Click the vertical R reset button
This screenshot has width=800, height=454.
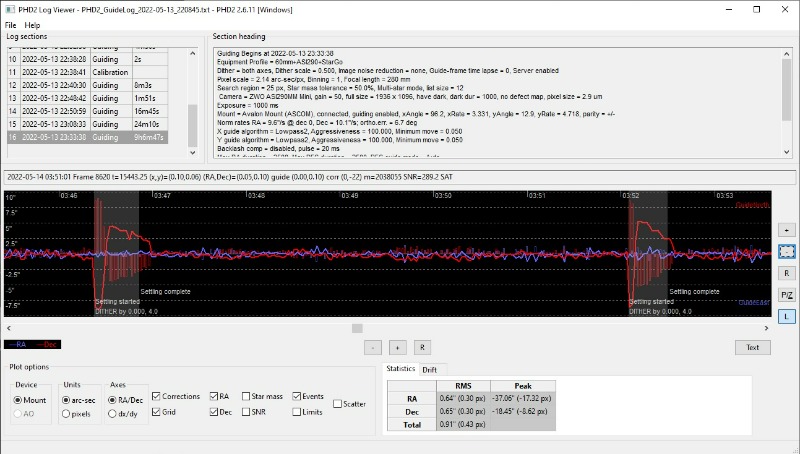tap(786, 273)
